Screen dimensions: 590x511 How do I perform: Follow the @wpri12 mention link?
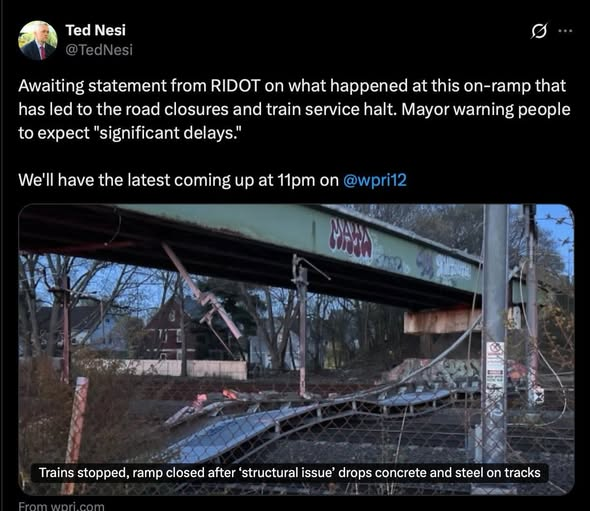pos(375,180)
